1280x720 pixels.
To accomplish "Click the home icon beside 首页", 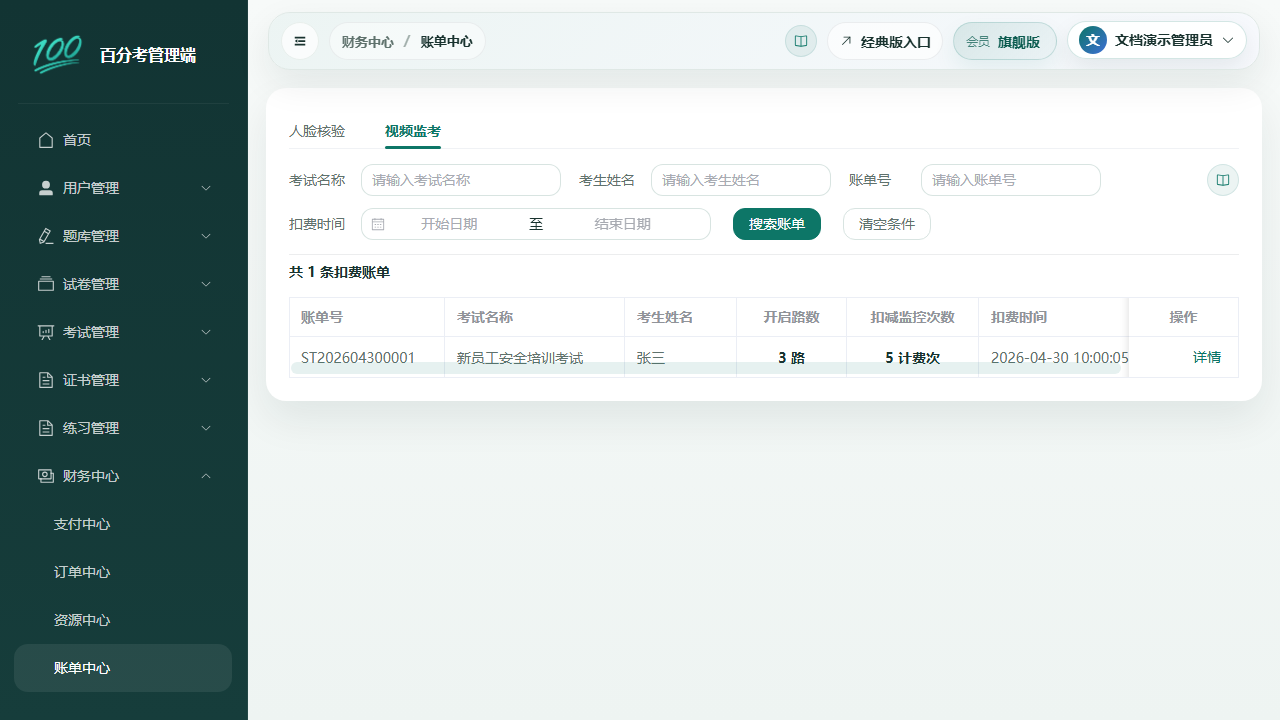I will (45, 140).
